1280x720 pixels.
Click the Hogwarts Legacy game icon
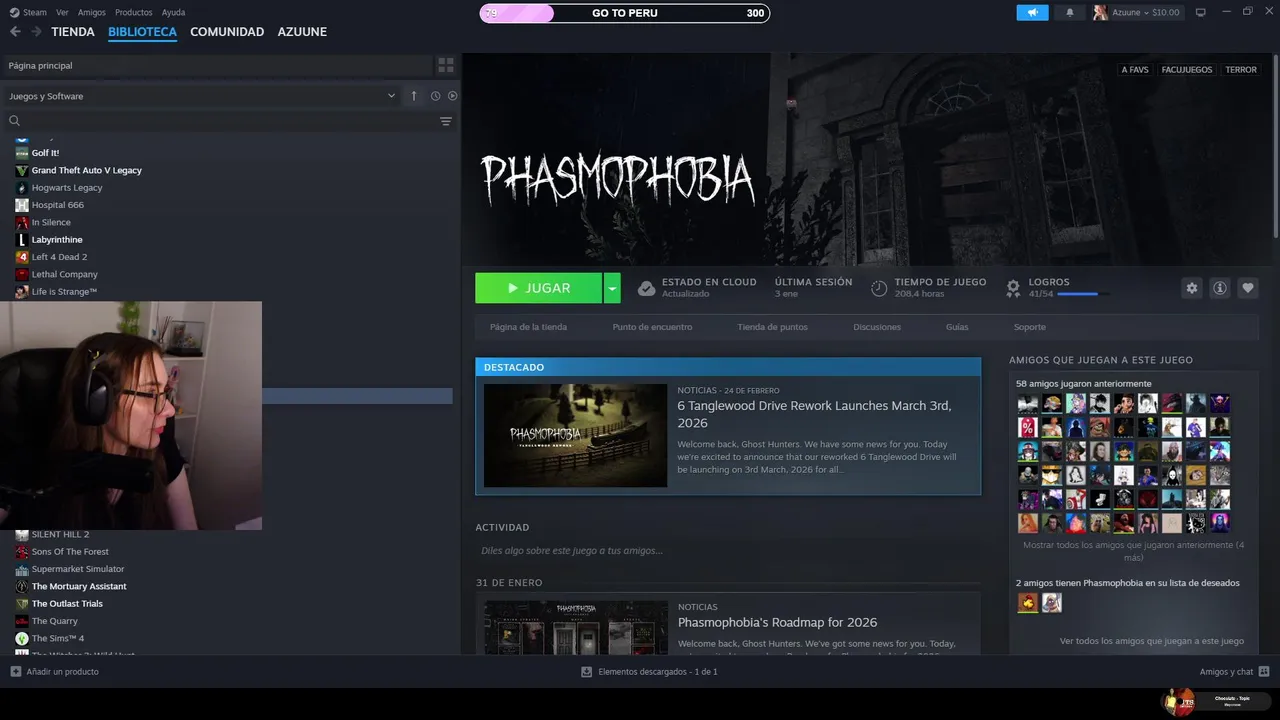tap(22, 188)
